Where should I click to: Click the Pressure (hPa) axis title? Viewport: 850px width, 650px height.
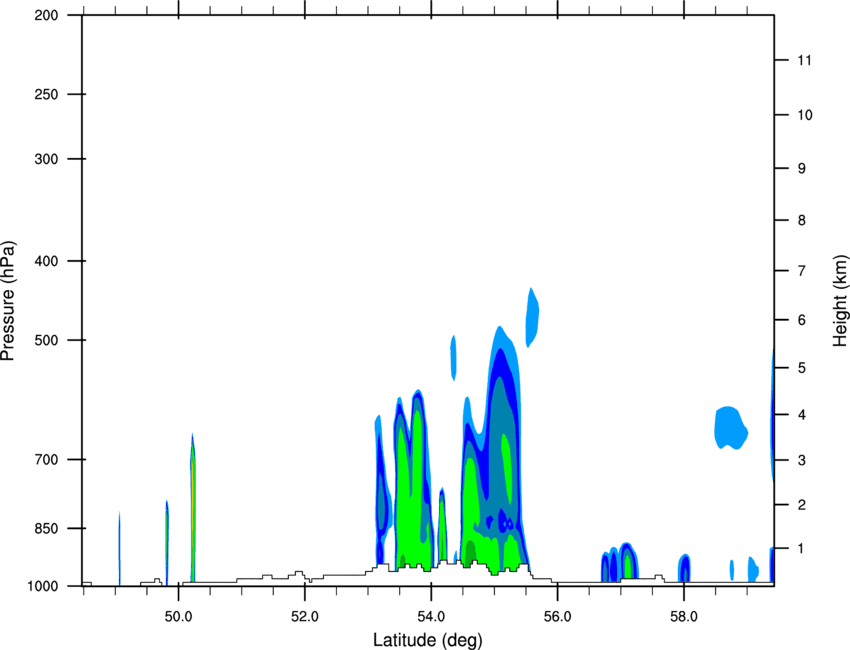click(x=8, y=301)
